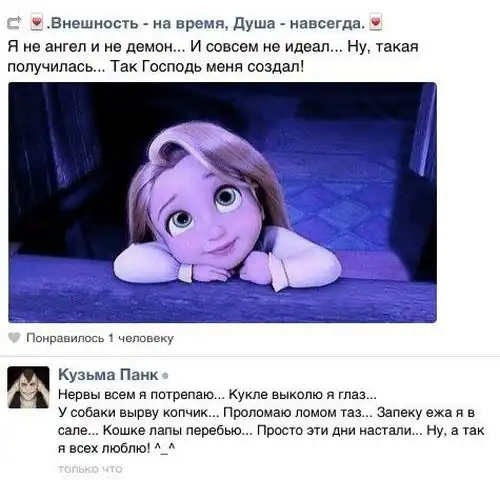
Task: Toggle the gray heart like icon
Action: 14,338
